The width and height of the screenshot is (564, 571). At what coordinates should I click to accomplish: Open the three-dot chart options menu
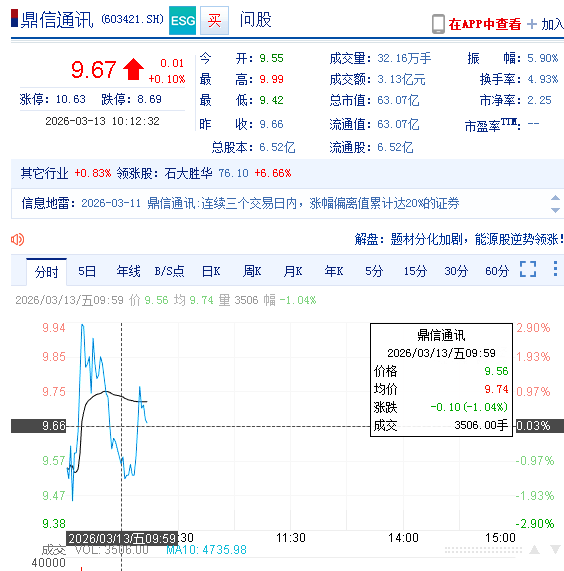pyautogui.click(x=555, y=269)
